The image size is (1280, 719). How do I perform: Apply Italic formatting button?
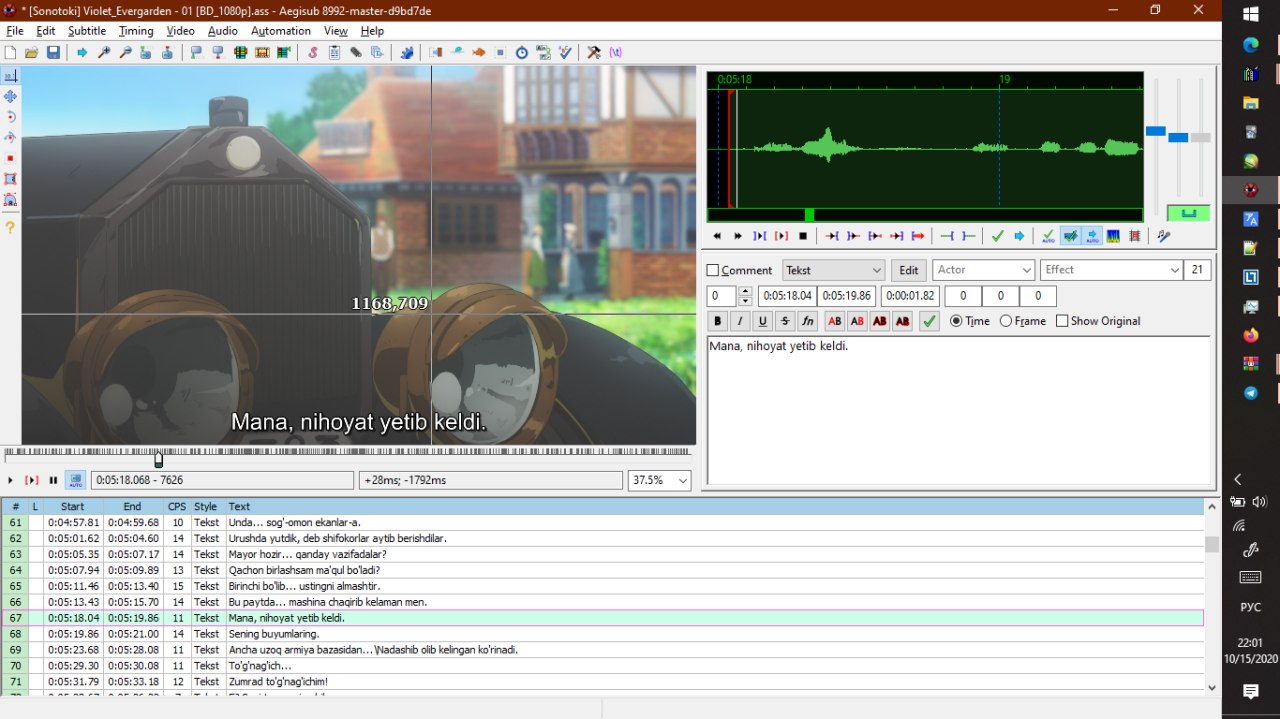click(x=740, y=321)
